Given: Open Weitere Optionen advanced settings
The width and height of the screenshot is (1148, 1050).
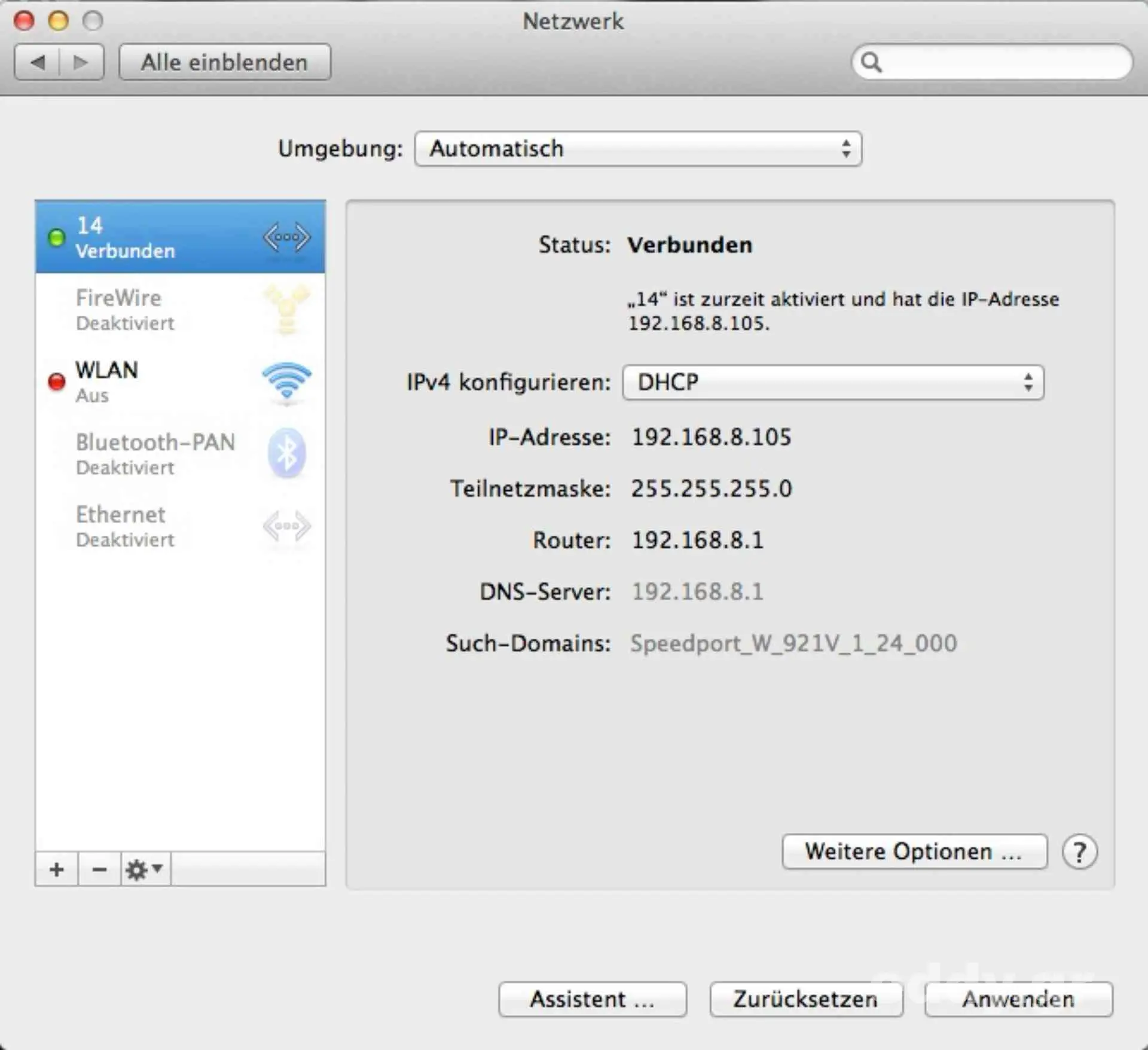Looking at the screenshot, I should tap(914, 851).
